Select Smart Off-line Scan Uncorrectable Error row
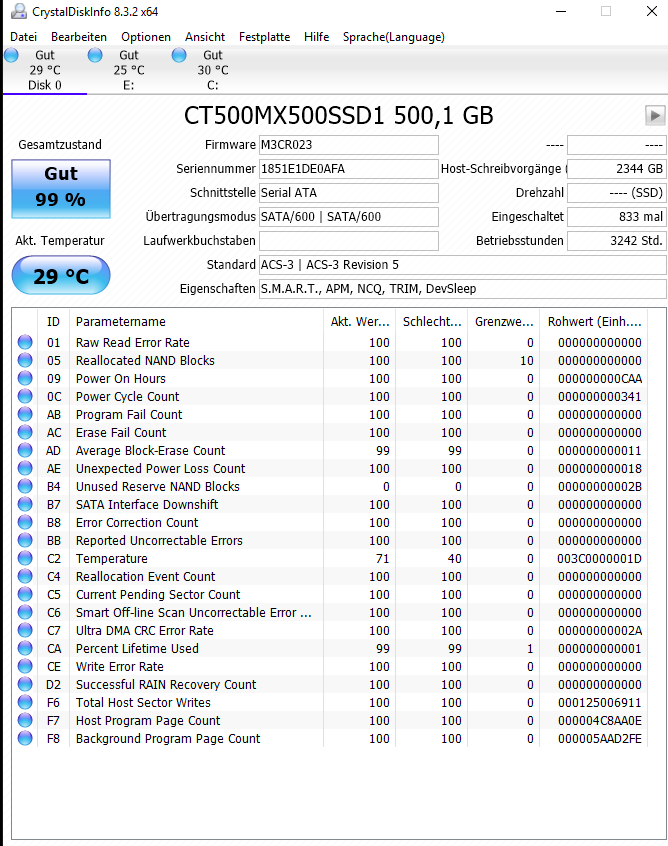Screen dimensions: 668x846 [330, 612]
